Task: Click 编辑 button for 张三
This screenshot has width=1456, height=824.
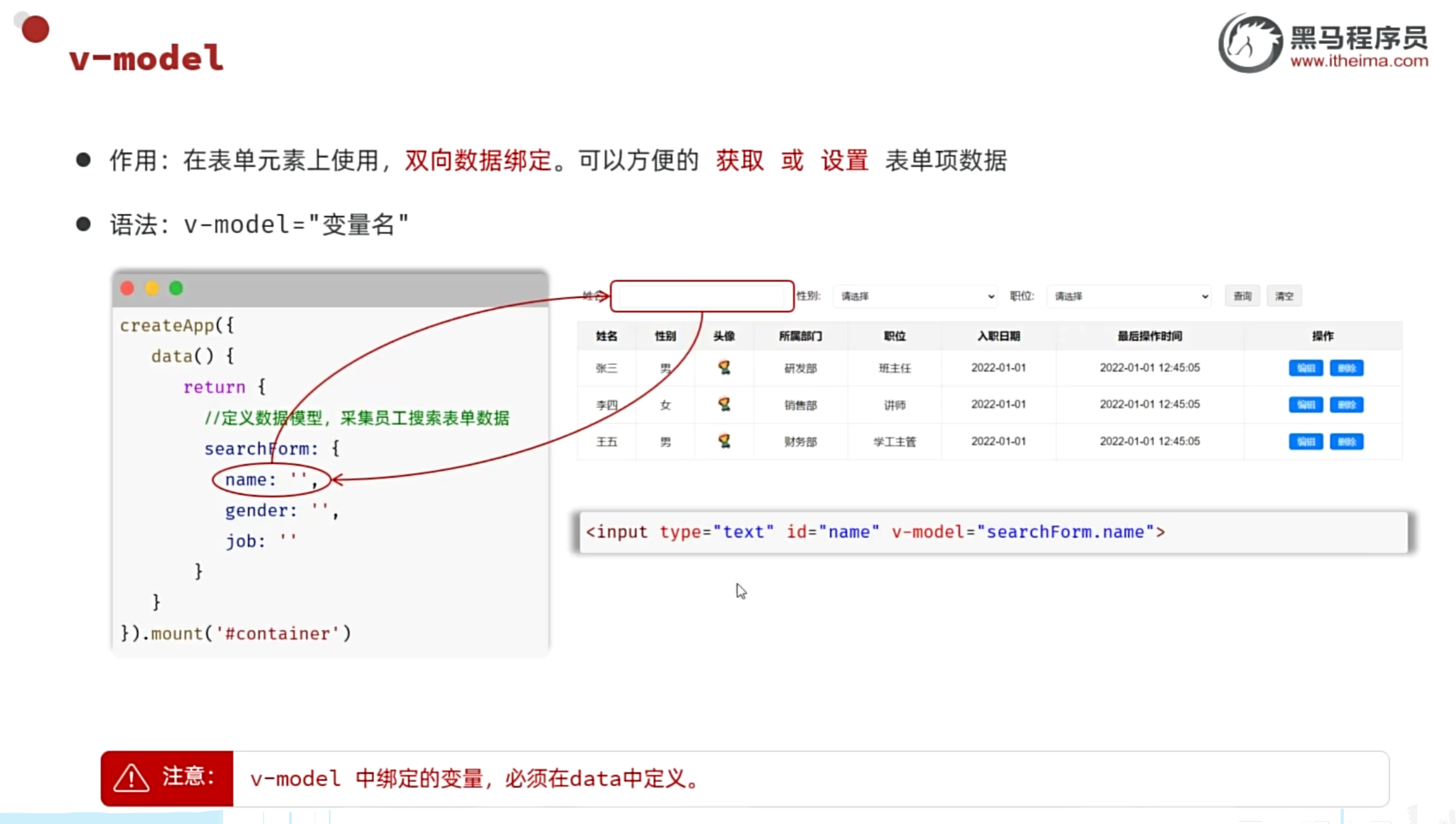Action: pyautogui.click(x=1306, y=368)
